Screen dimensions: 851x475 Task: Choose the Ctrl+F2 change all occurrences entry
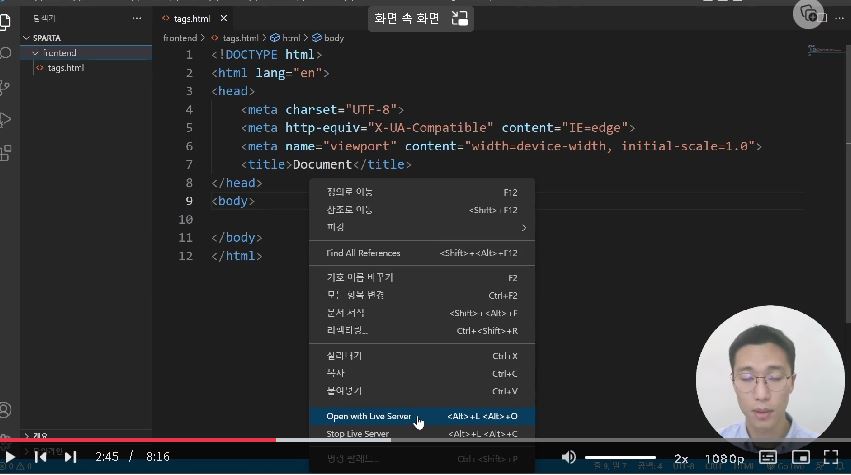coord(422,295)
